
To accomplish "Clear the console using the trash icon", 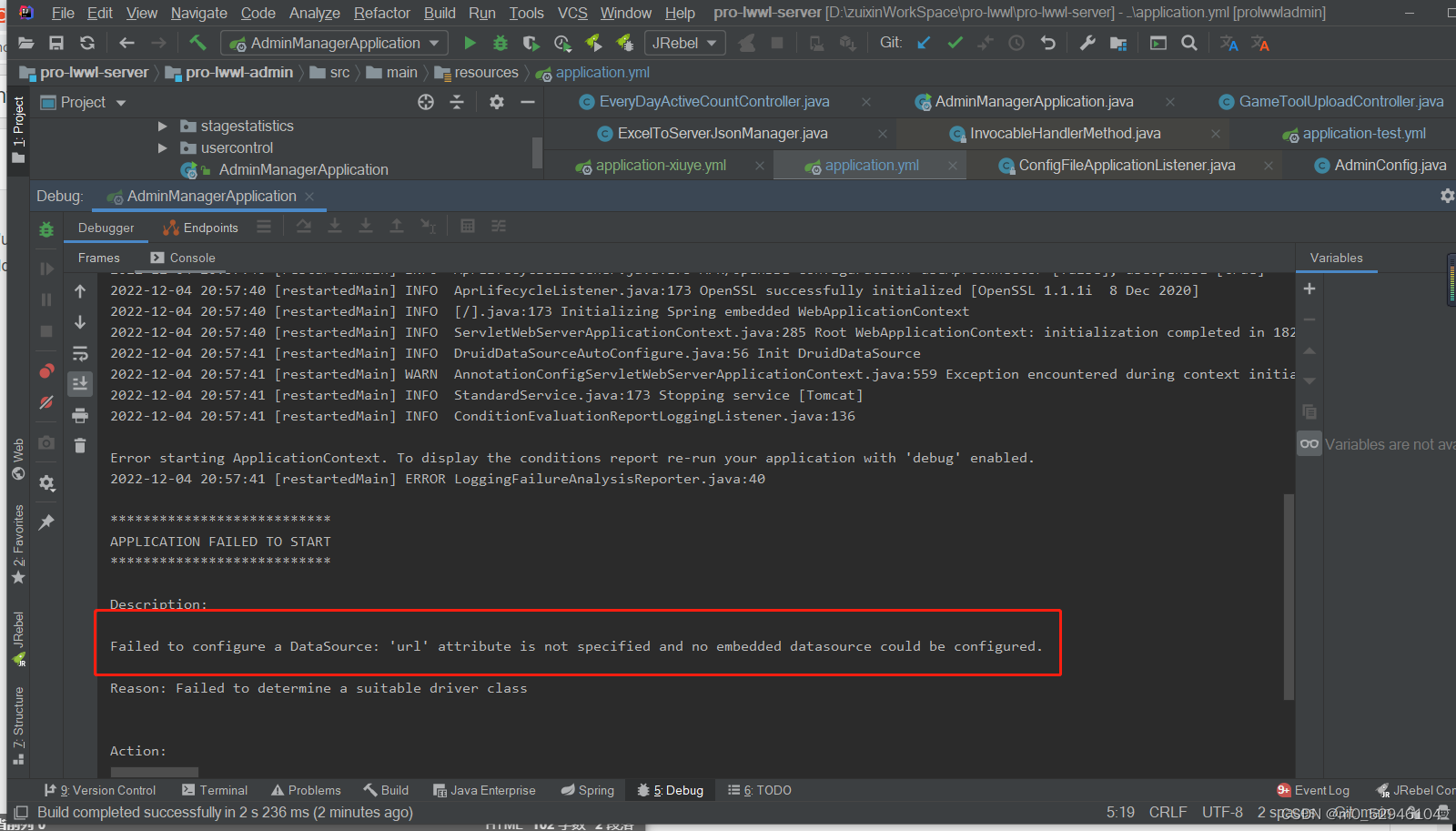I will click(79, 445).
